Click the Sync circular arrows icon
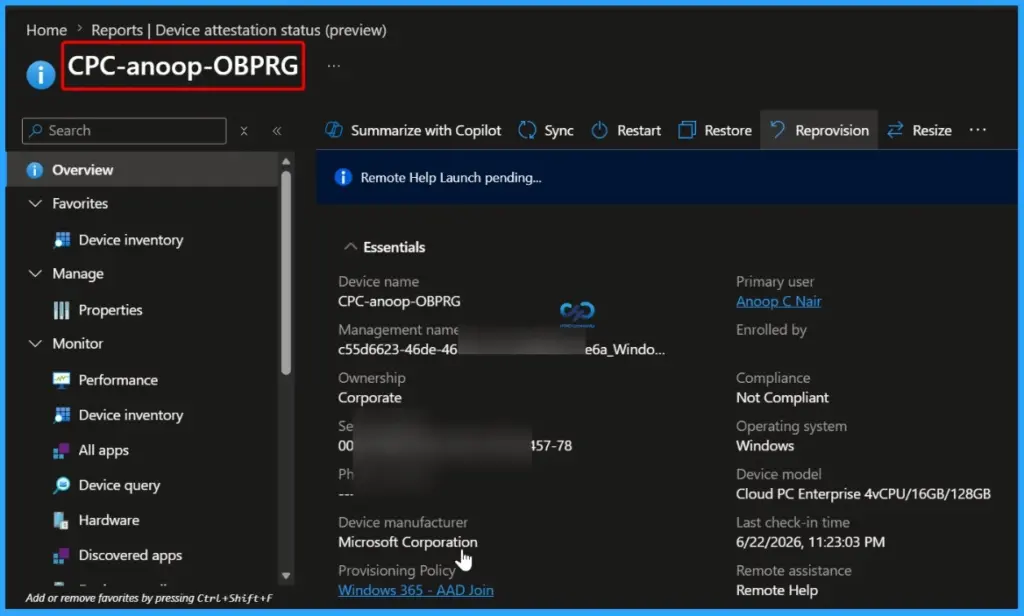1024x616 pixels. tap(527, 130)
